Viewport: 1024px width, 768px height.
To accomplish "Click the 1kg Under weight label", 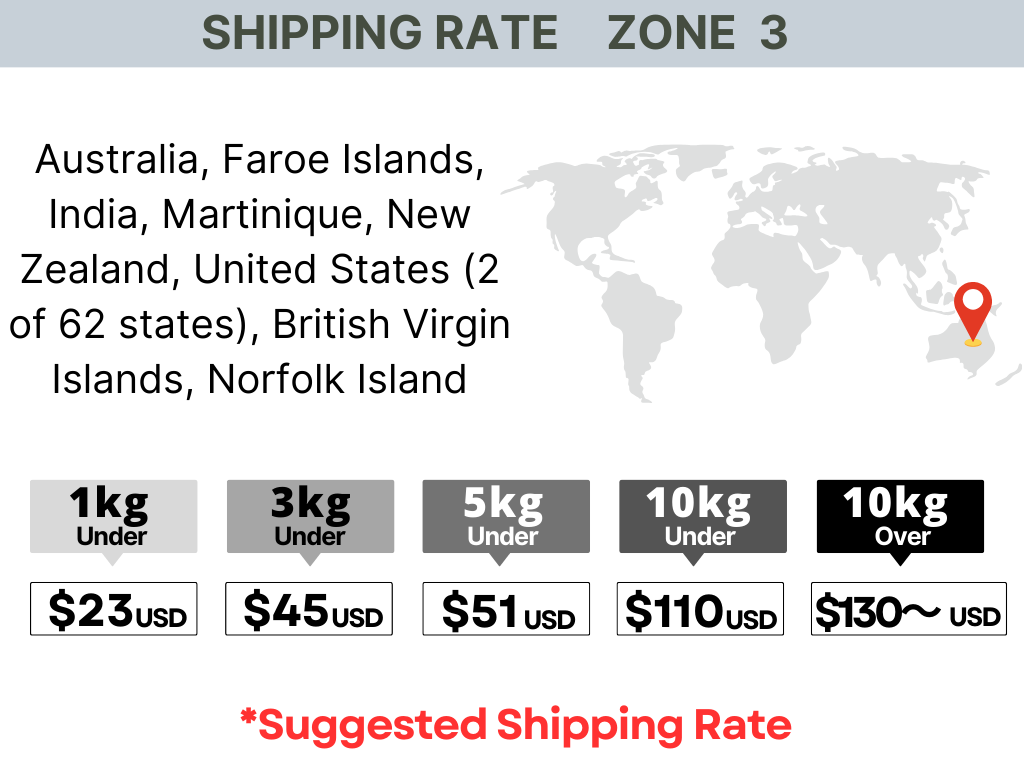I will tap(113, 516).
